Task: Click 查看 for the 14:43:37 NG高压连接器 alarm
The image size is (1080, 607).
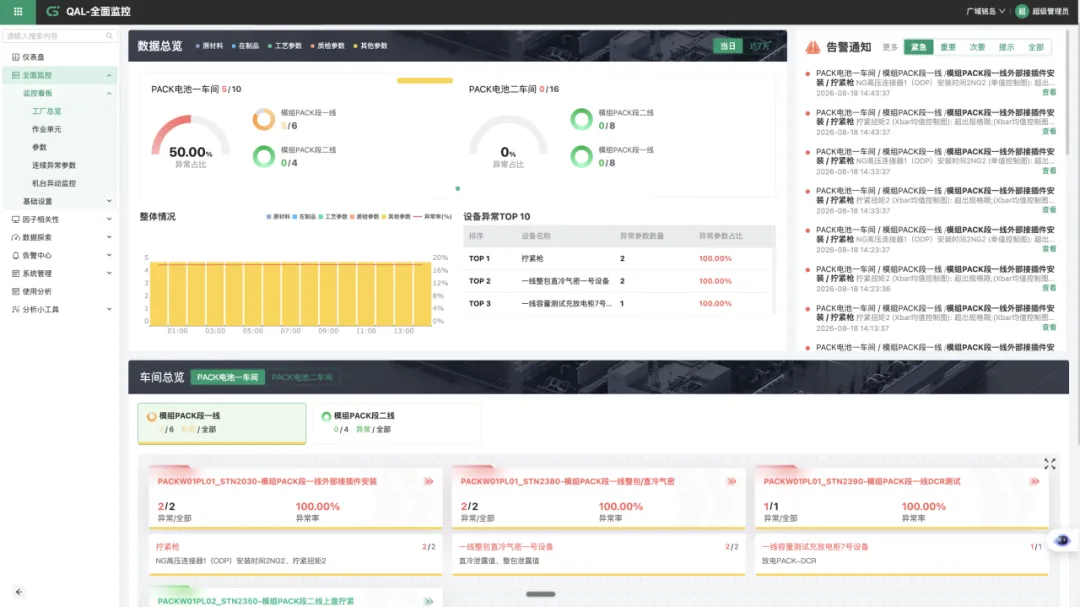Action: pyautogui.click(x=1048, y=92)
